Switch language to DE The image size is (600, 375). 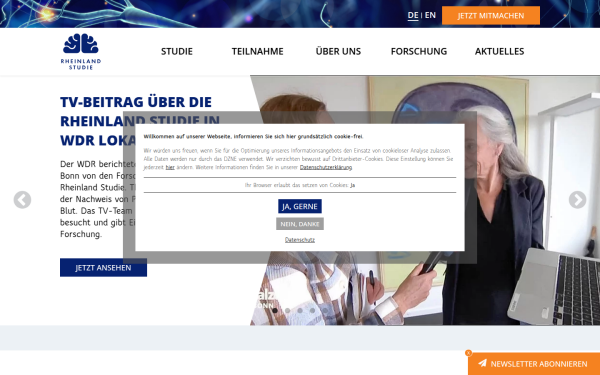tap(413, 15)
